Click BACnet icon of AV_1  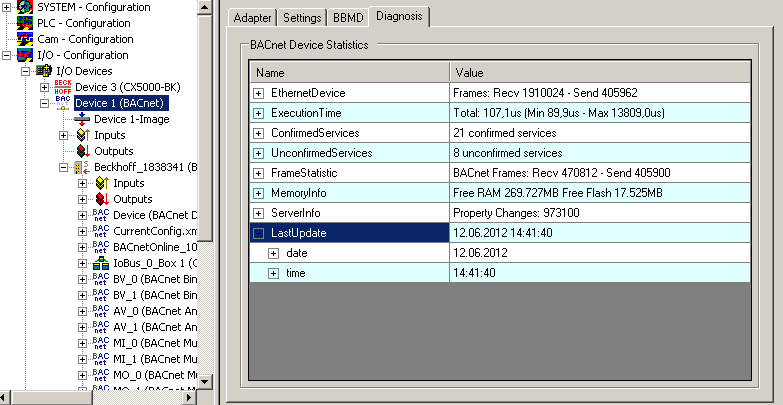coord(101,327)
